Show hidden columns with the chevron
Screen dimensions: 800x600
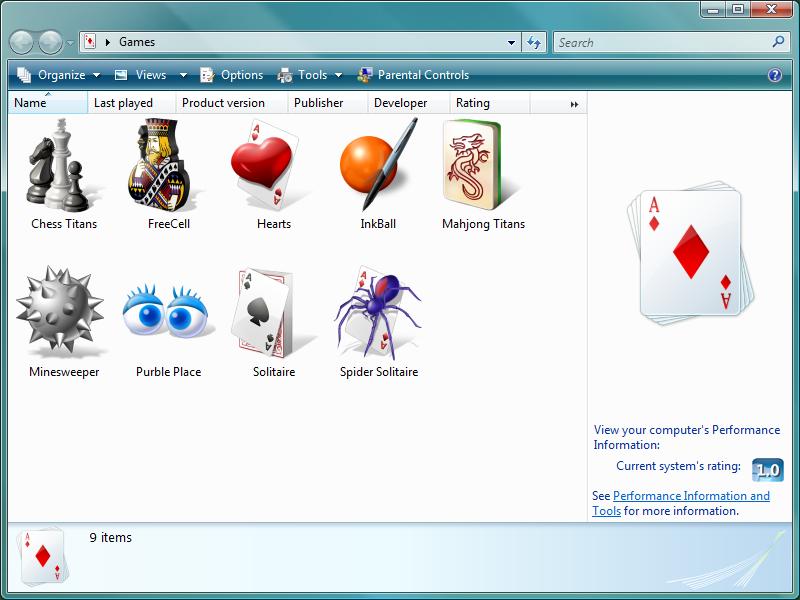[x=574, y=103]
